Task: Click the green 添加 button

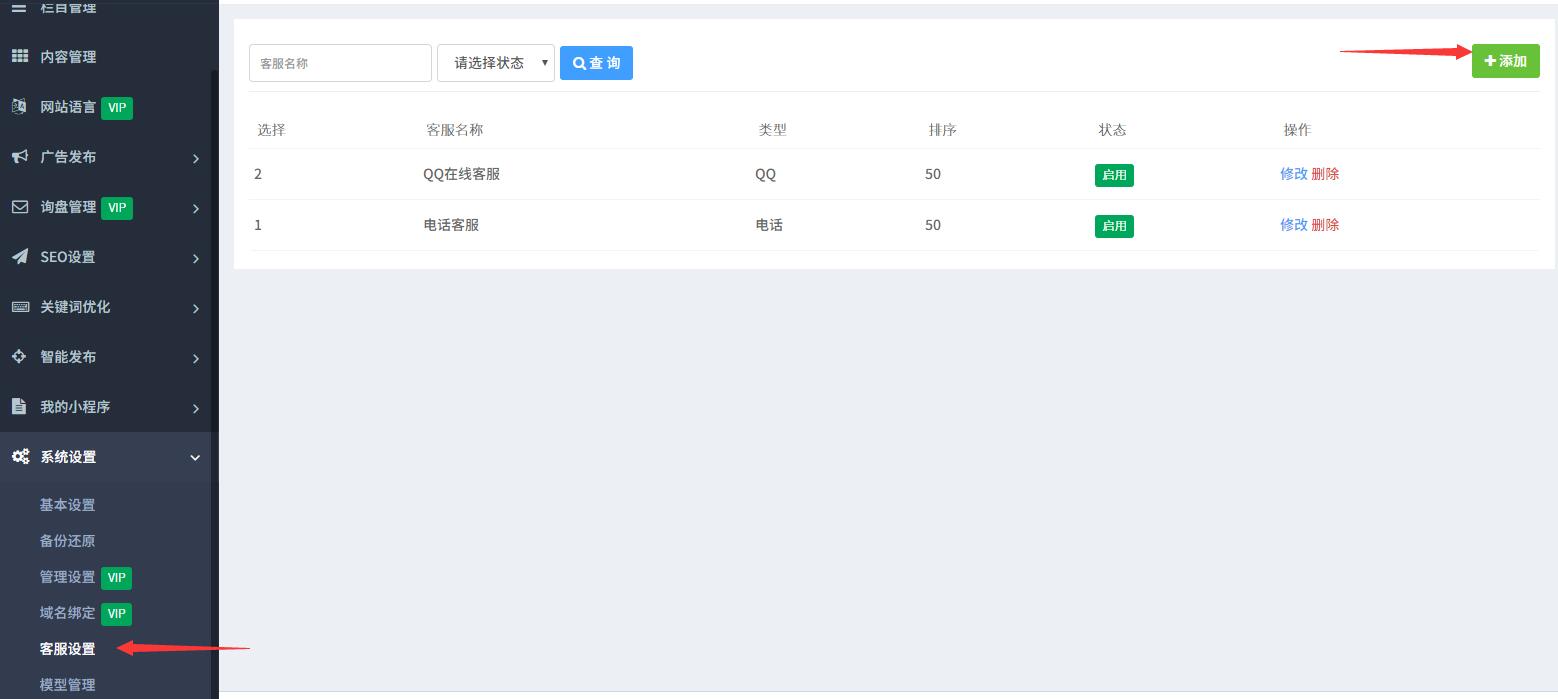Action: (1505, 61)
